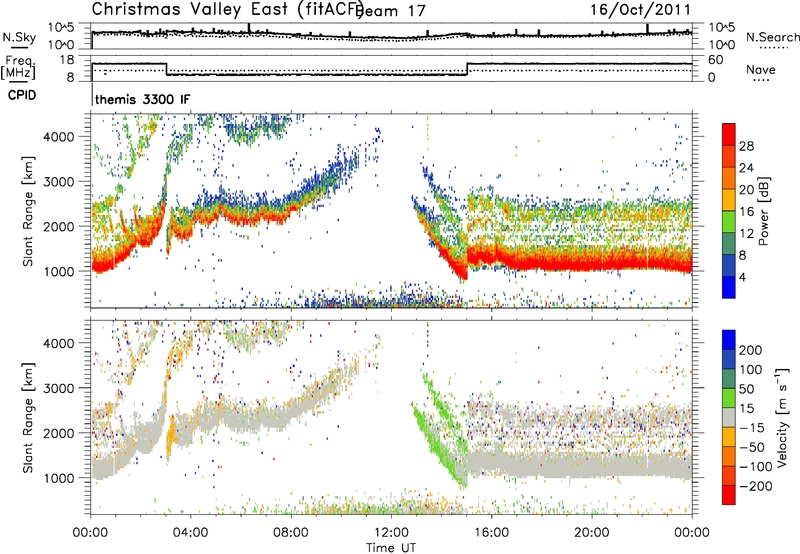Click 'Slant Range [km]' label of velocity panel
This screenshot has height=554, width=800.
[x=28, y=418]
